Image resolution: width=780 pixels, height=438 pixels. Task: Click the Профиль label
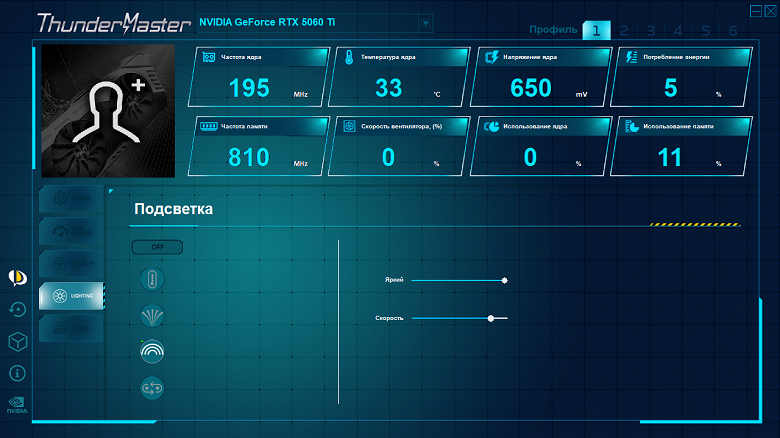coord(553,29)
